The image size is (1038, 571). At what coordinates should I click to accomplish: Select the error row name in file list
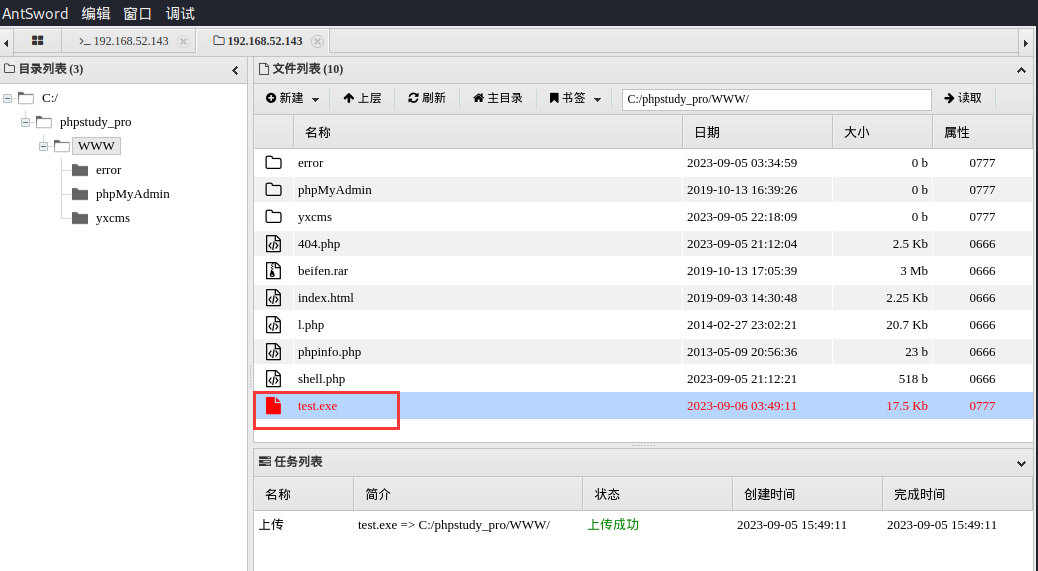click(x=310, y=163)
